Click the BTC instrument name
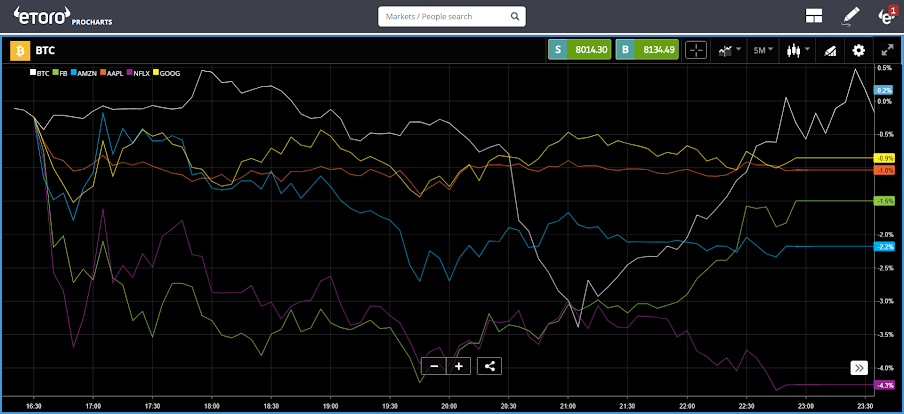 [x=45, y=51]
